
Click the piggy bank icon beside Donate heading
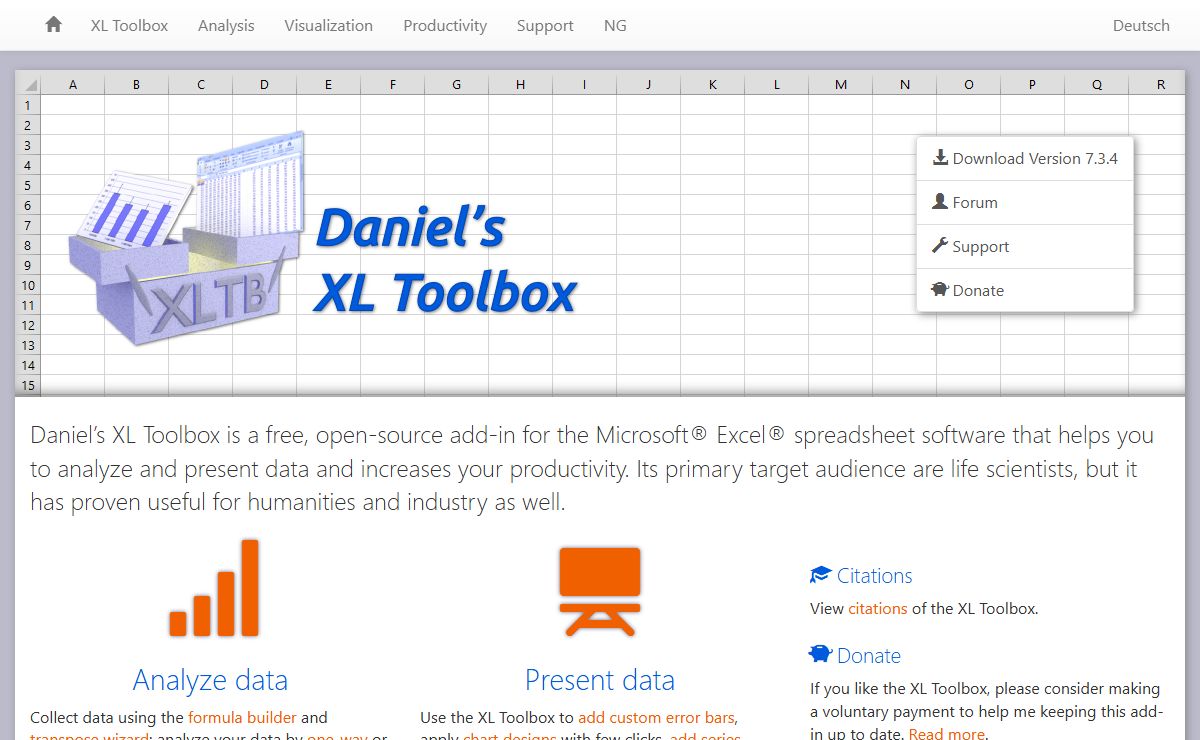tap(821, 655)
